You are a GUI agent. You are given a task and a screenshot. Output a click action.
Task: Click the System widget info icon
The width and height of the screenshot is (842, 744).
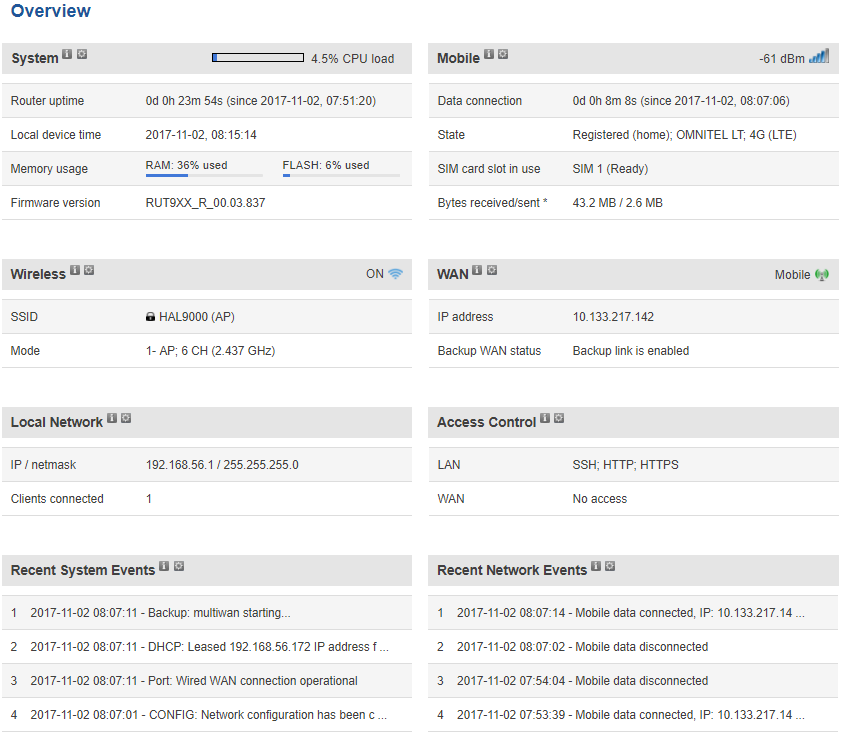coord(67,54)
